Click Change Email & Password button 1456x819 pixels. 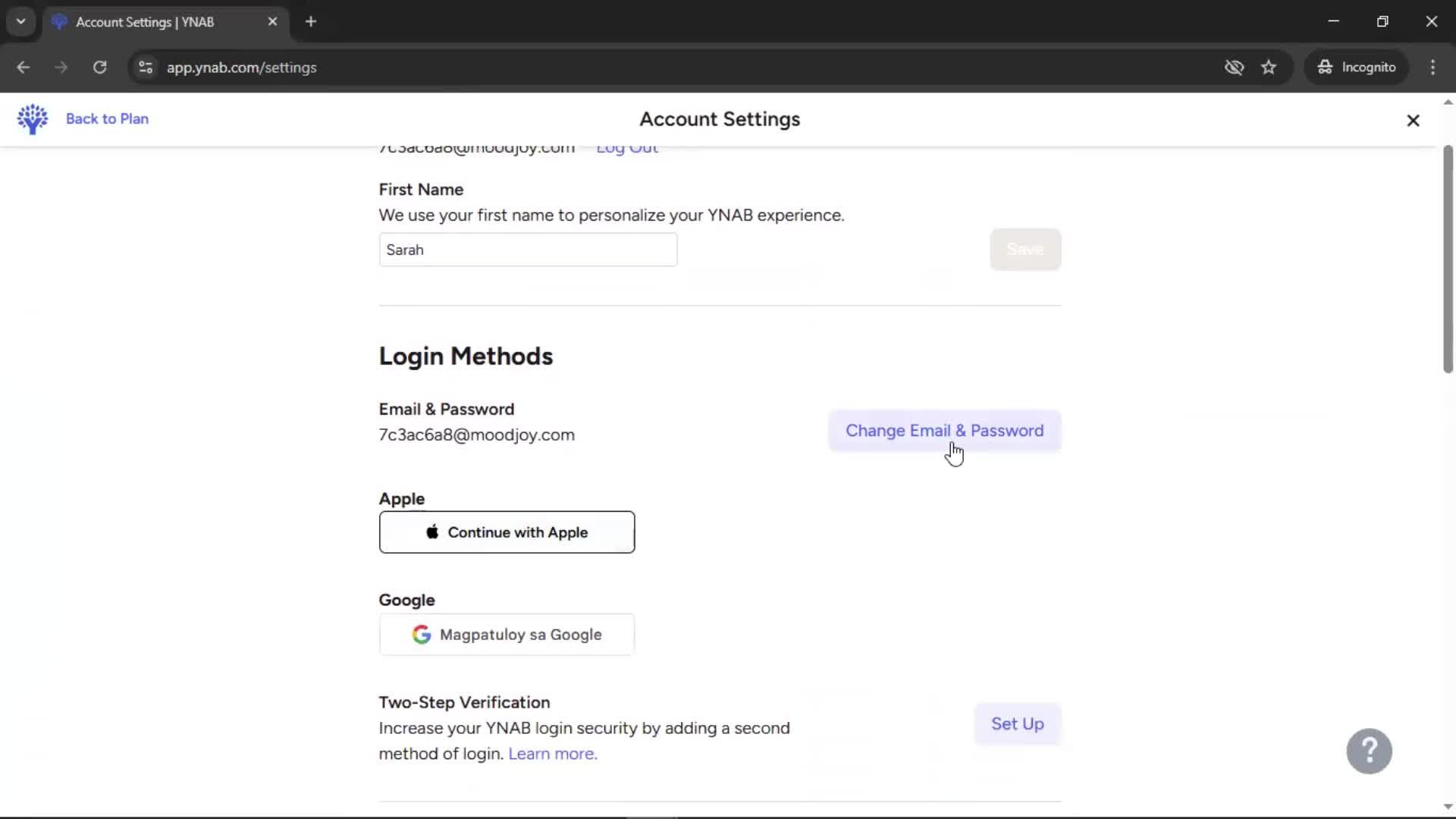[944, 431]
